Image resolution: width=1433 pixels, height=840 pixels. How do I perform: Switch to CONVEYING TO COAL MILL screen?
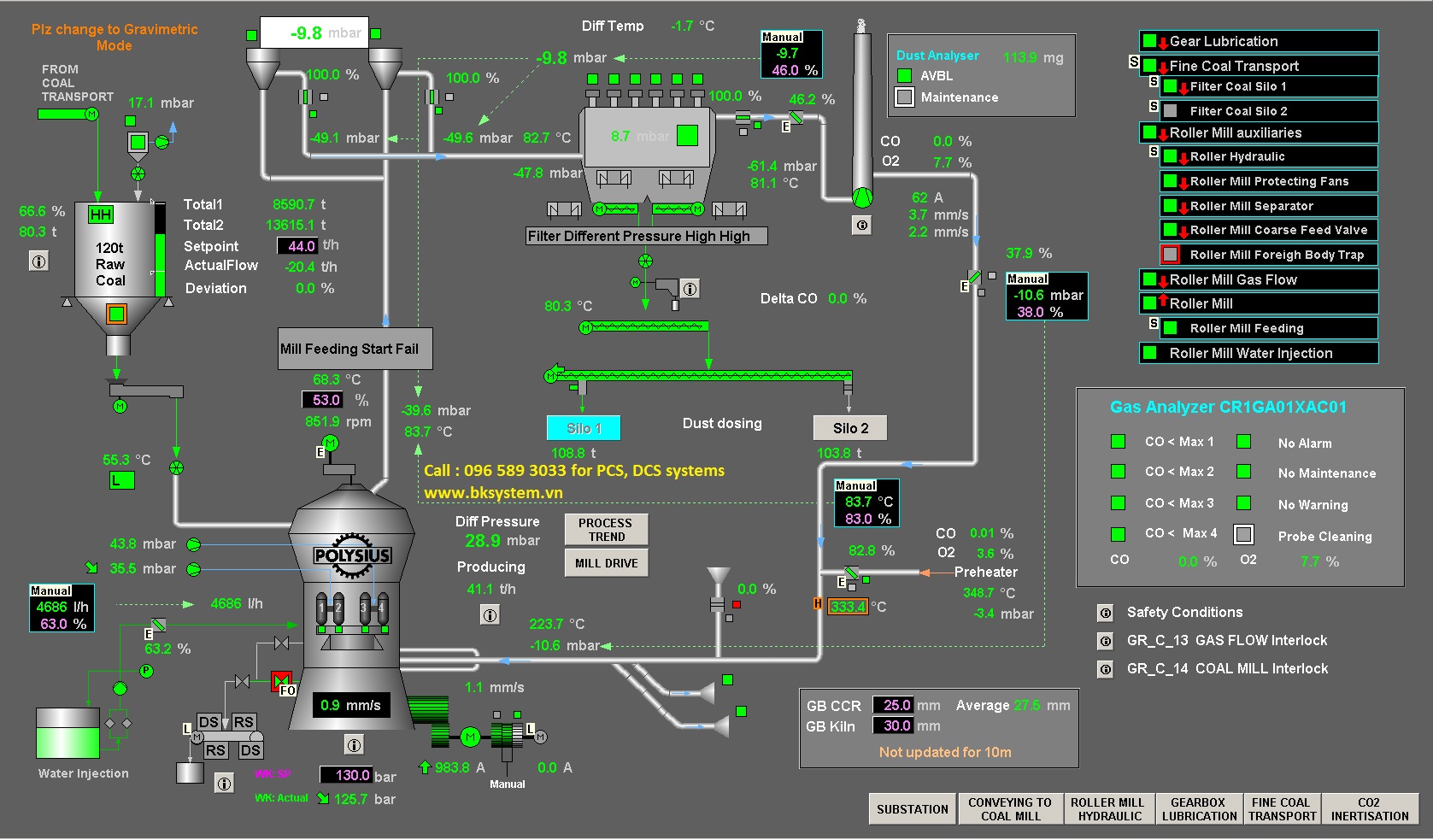pyautogui.click(x=1010, y=808)
